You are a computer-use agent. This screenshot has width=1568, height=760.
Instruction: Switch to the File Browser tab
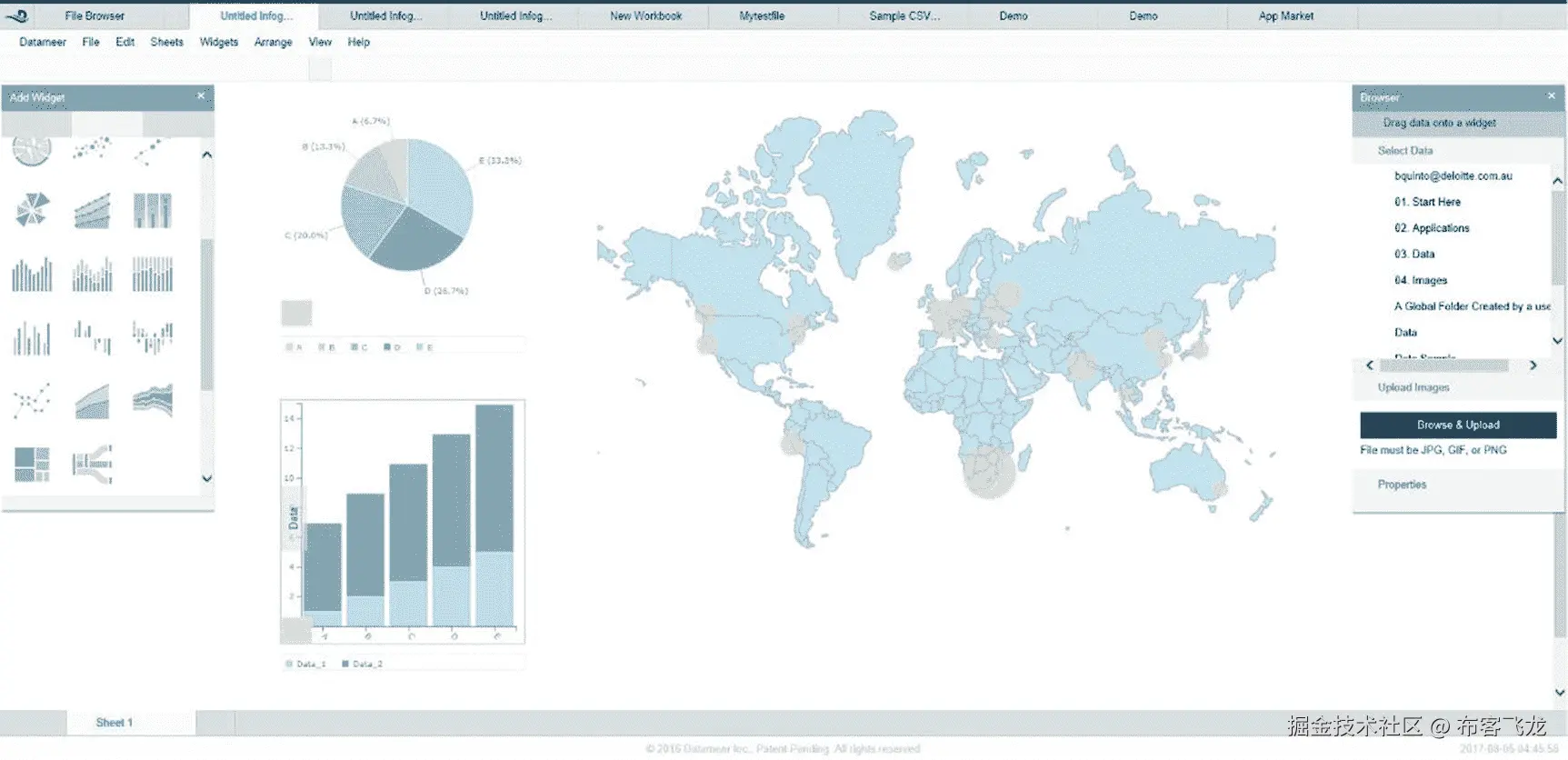(x=95, y=16)
